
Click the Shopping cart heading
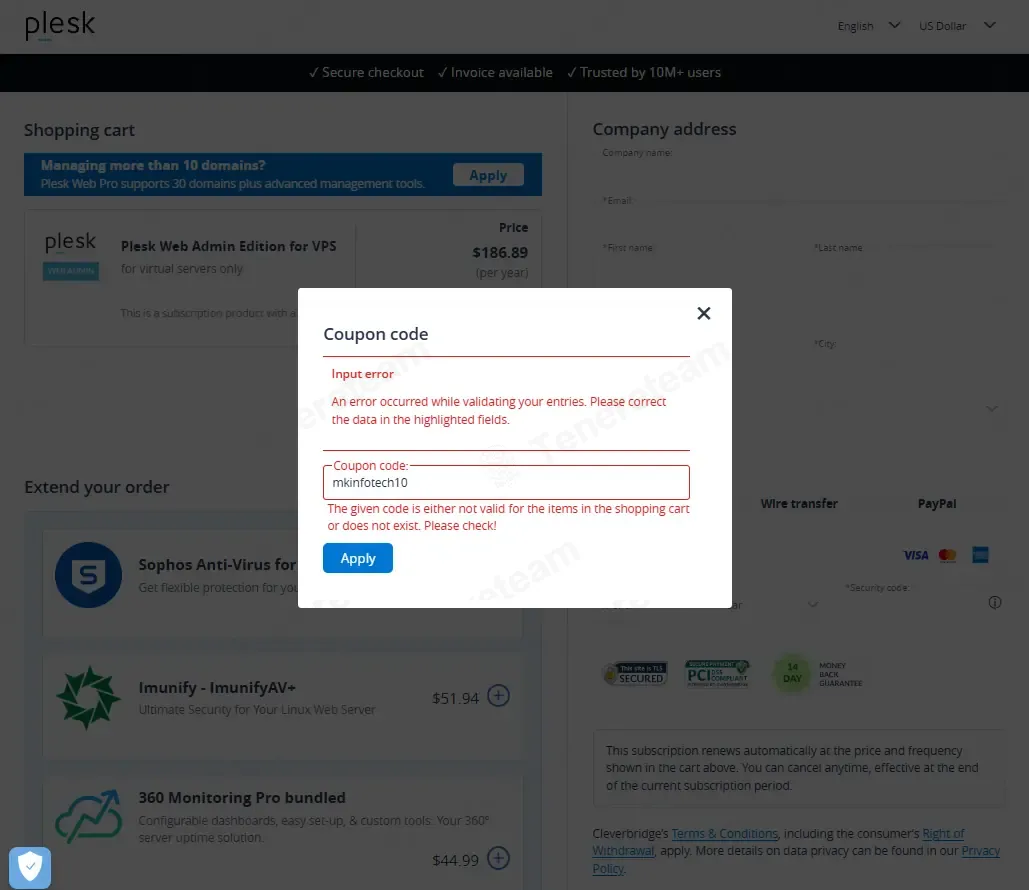[x=79, y=130]
